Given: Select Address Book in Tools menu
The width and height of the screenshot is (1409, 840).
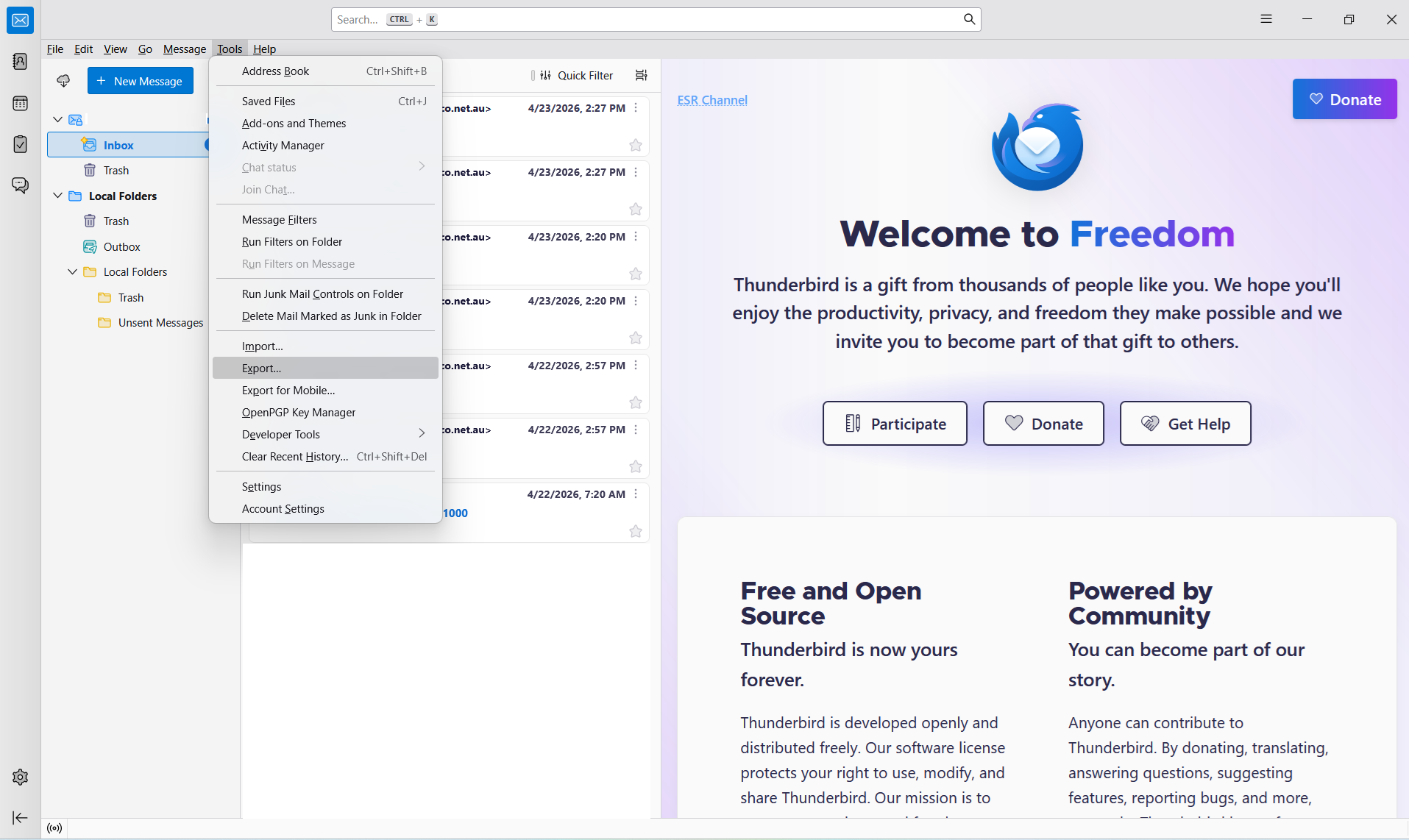Looking at the screenshot, I should point(325,71).
